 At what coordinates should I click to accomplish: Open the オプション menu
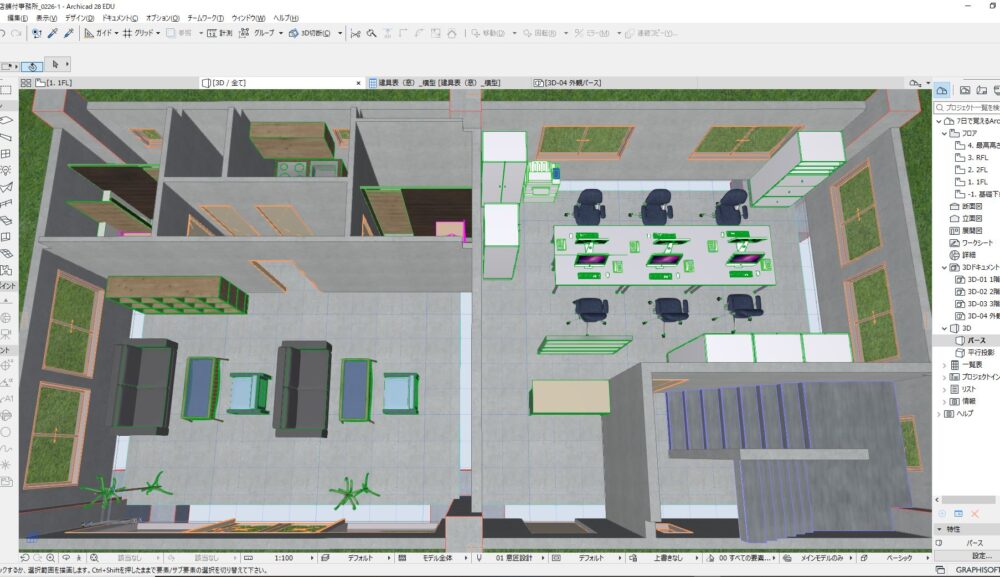pyautogui.click(x=162, y=18)
